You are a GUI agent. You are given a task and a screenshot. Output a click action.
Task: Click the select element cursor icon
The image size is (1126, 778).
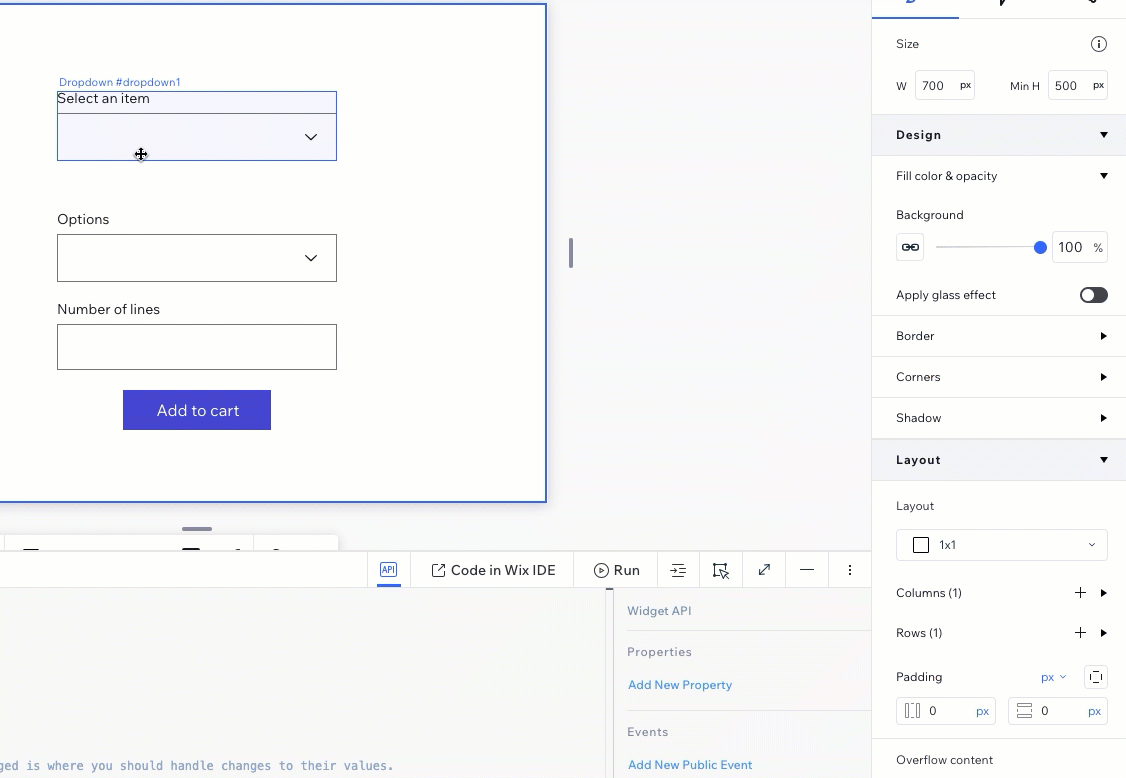pos(720,570)
